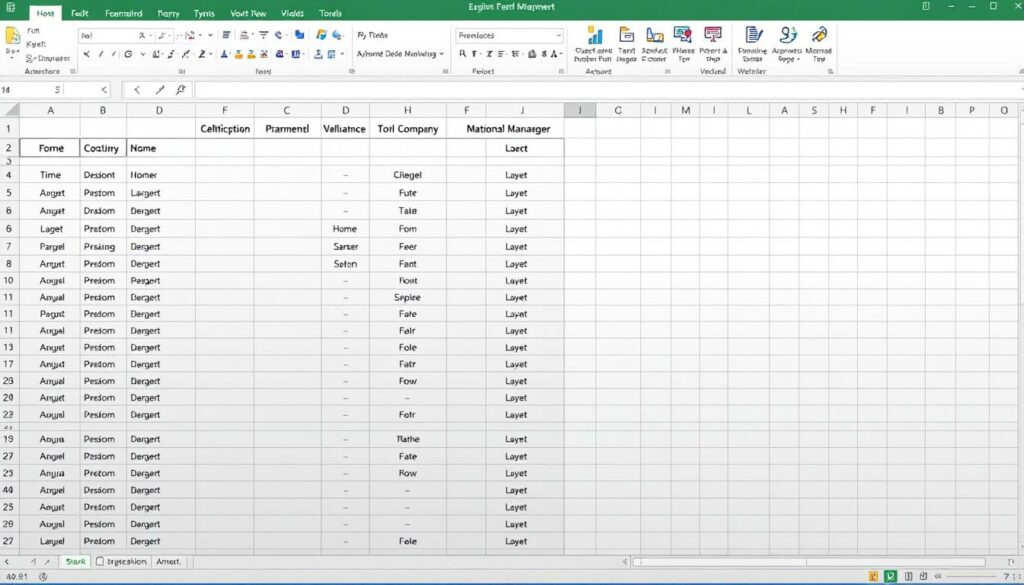The height and width of the screenshot is (585, 1024).
Task: Click the Kyelt clipboard button
Action: pos(36,44)
